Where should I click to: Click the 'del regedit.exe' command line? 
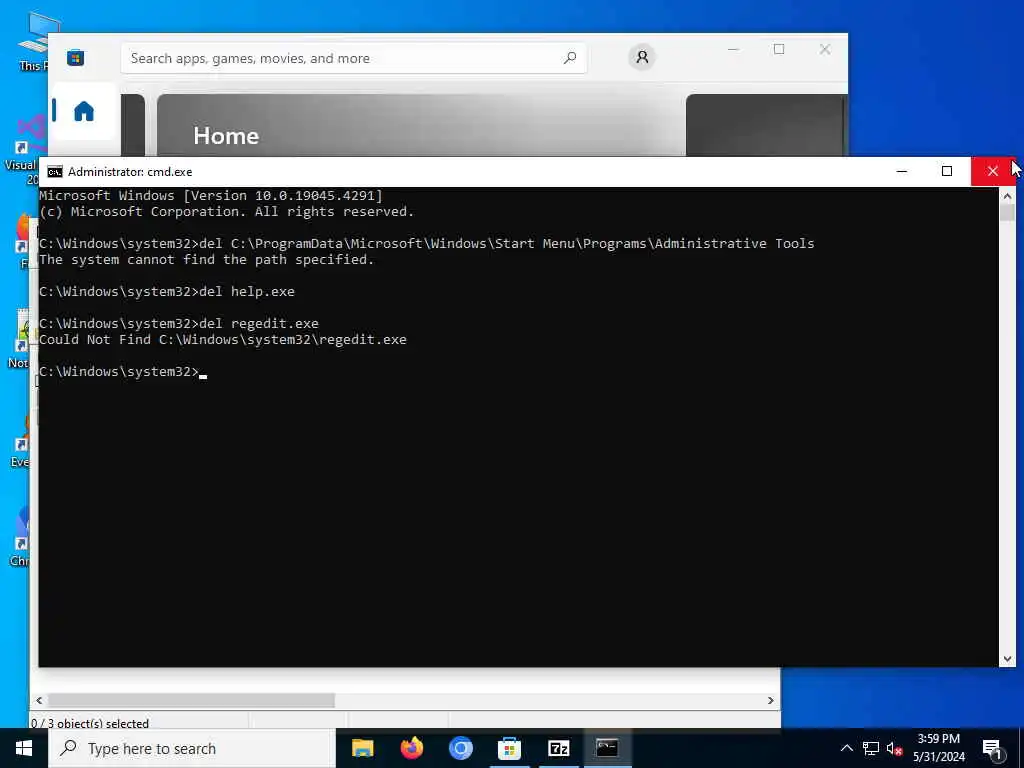pos(179,323)
